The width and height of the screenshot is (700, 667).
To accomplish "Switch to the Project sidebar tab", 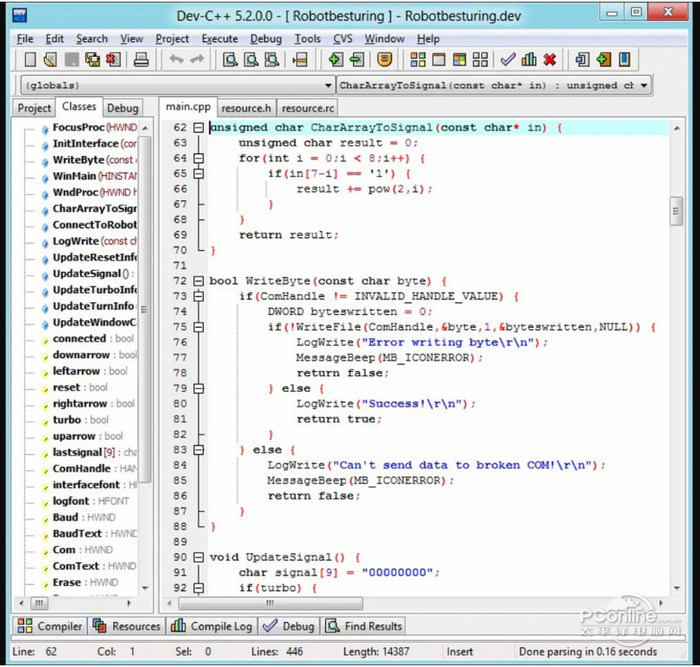I will pyautogui.click(x=35, y=108).
